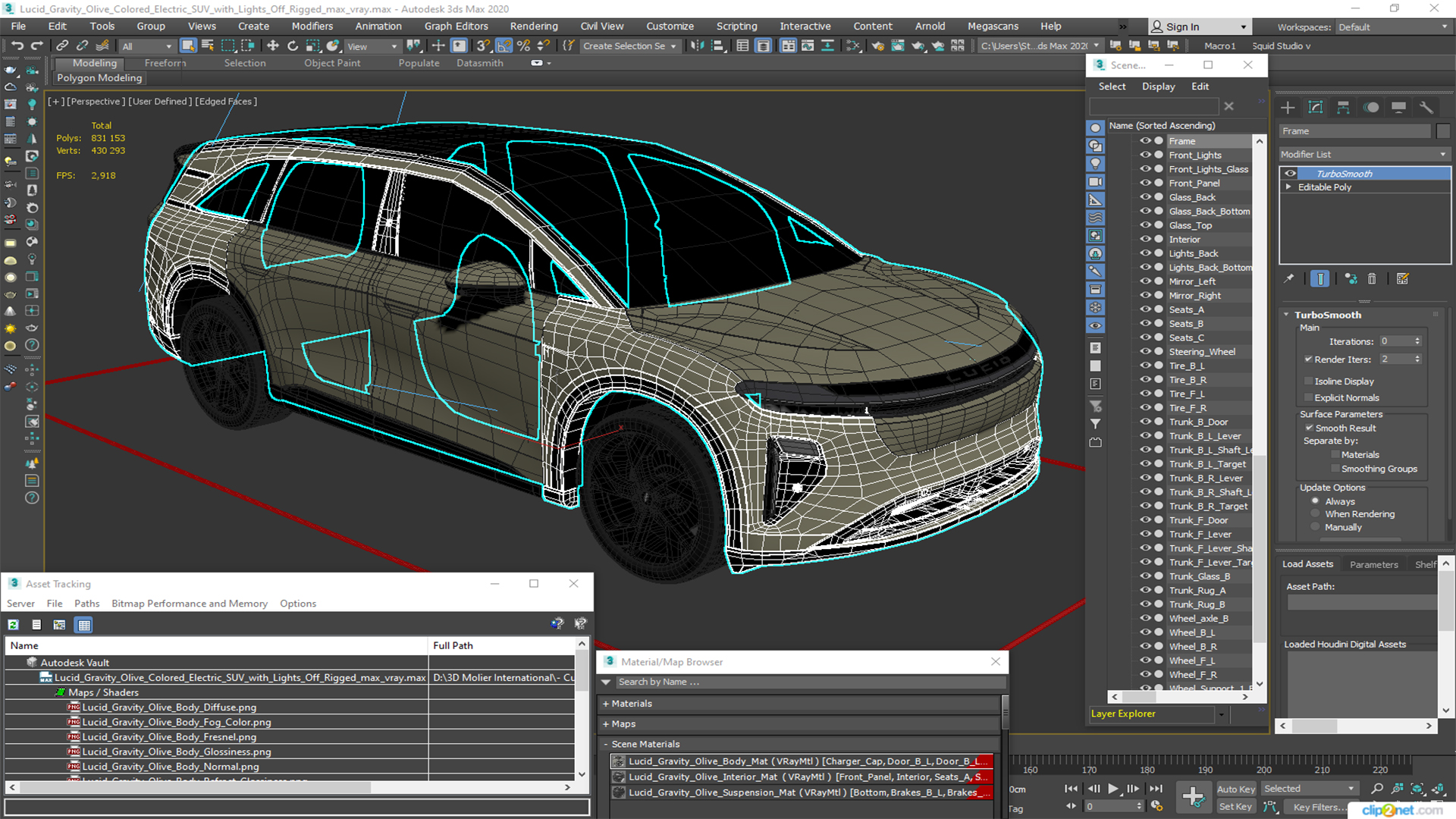Open Time Configuration clock icon
Viewport: 1456px width, 819px height.
click(1156, 806)
